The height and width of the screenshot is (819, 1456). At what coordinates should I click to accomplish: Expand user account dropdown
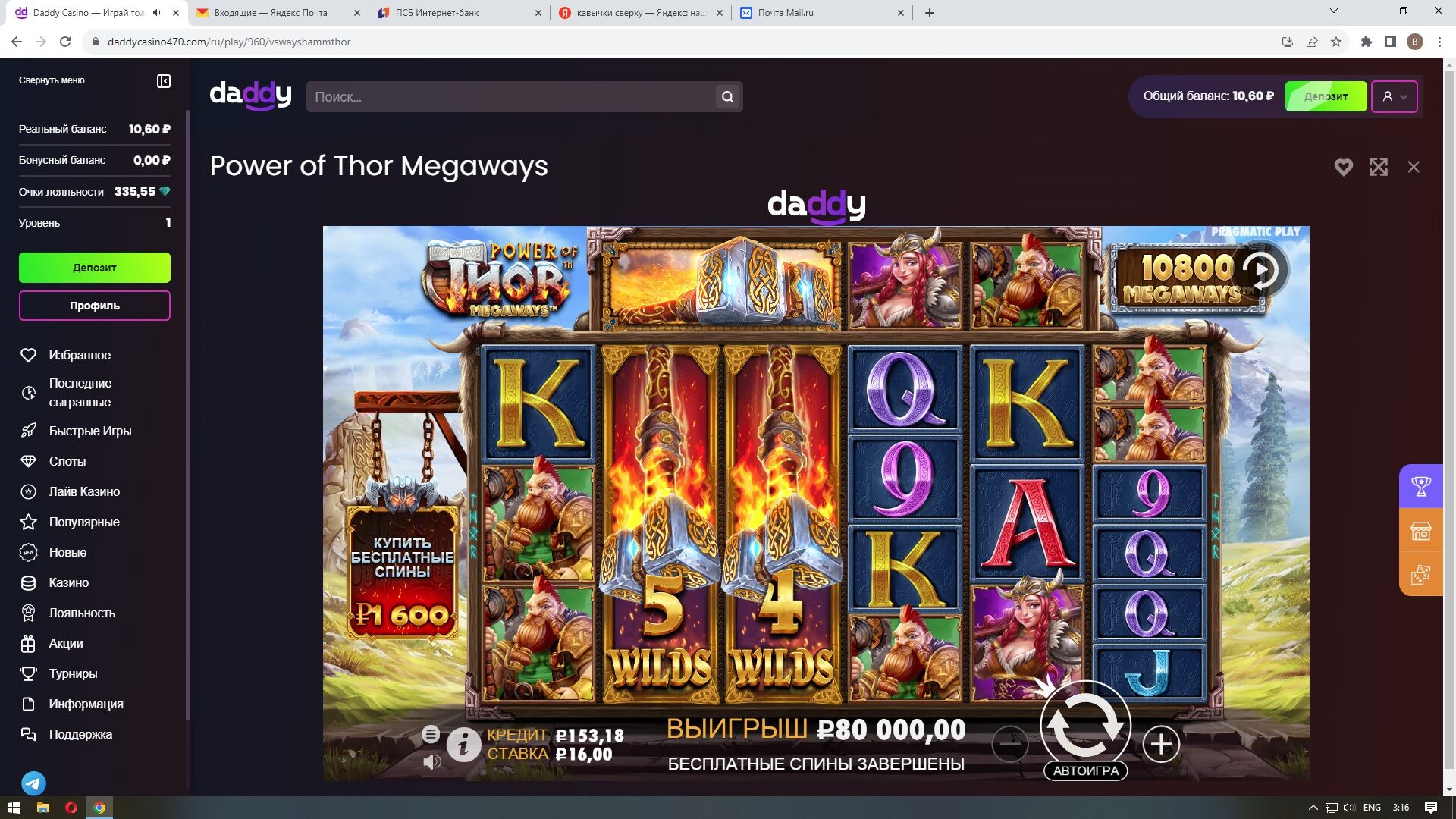pos(1394,96)
